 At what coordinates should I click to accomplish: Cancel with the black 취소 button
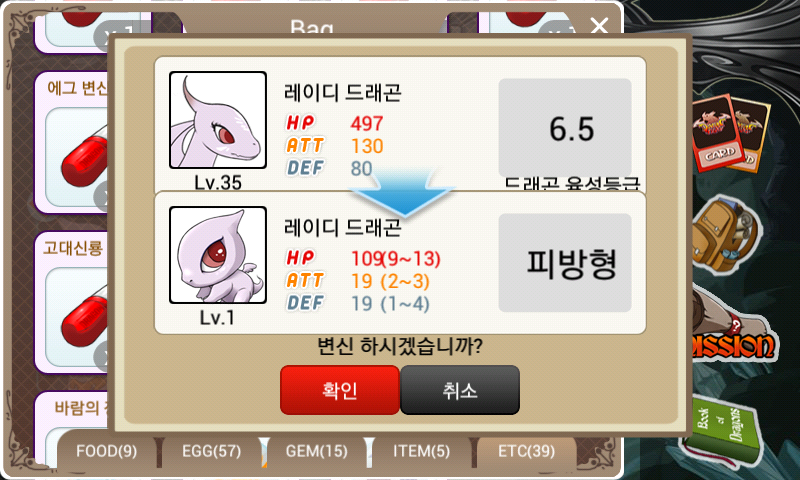point(460,390)
